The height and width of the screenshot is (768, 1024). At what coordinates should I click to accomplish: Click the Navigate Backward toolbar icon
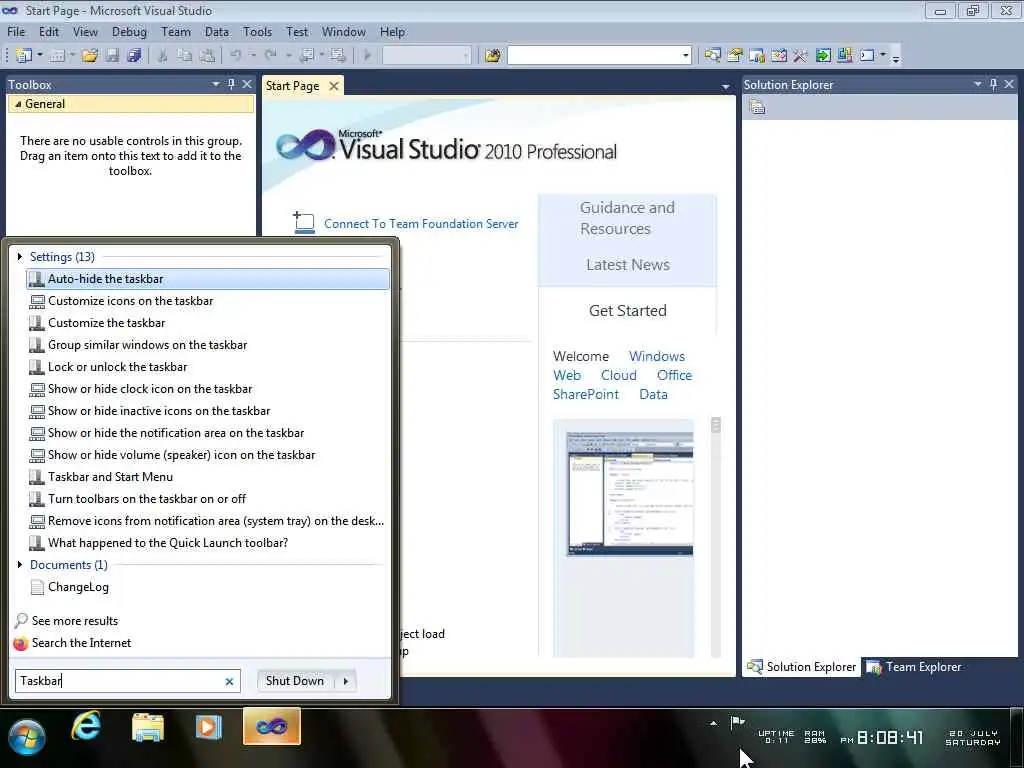[x=306, y=56]
